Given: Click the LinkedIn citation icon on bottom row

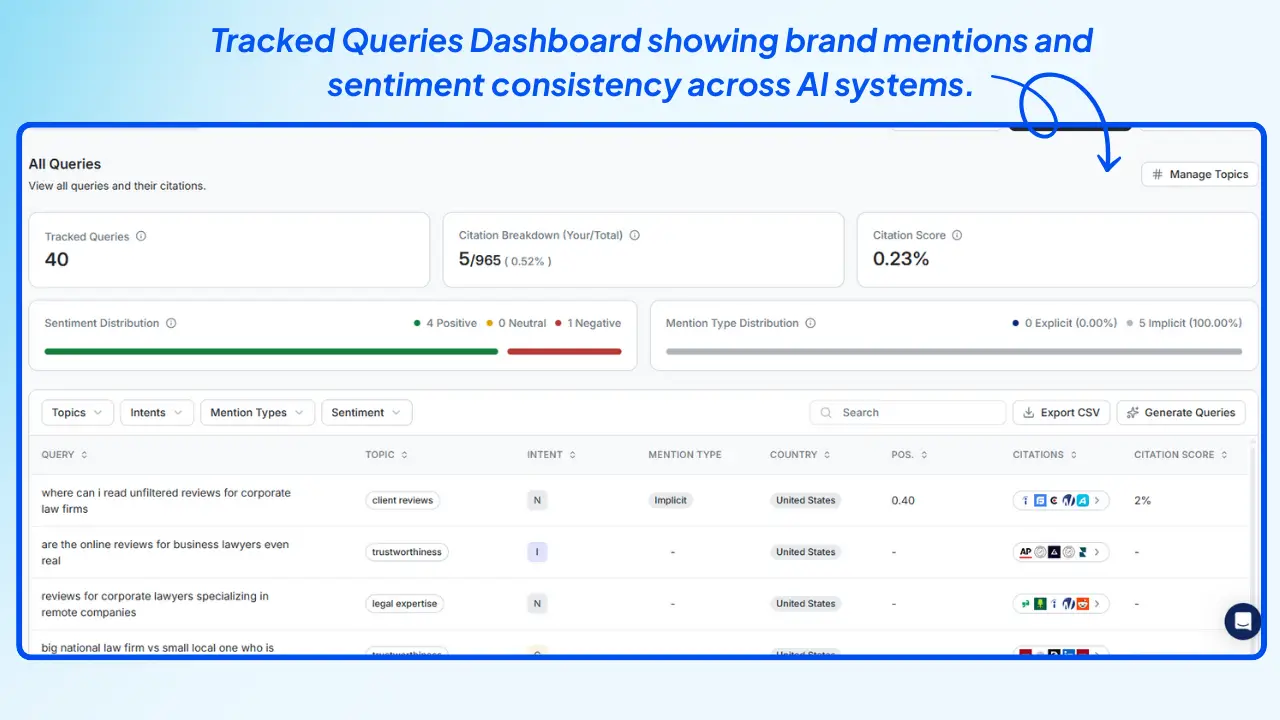Looking at the screenshot, I should (x=1068, y=653).
